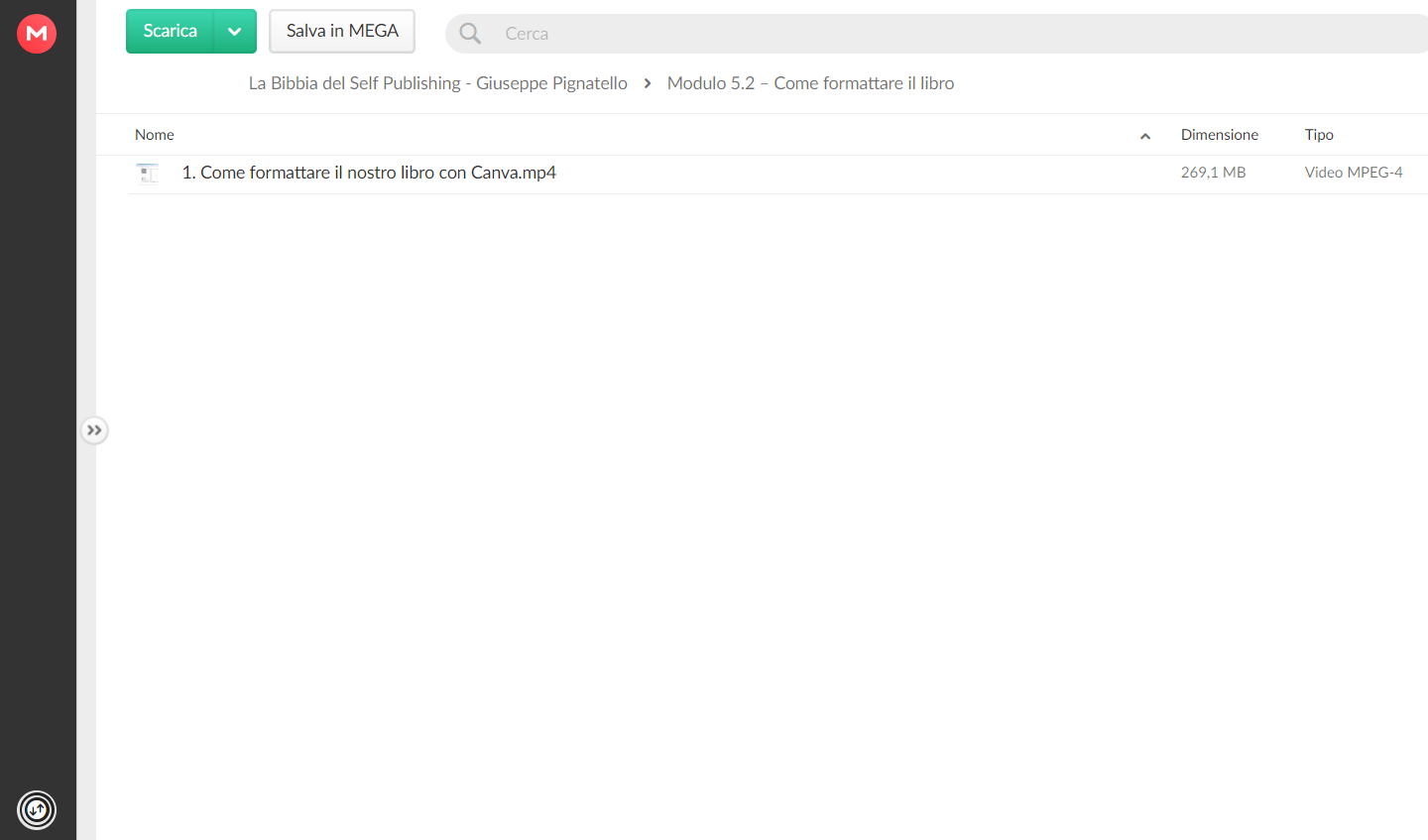Click the Salva in MEGA button
This screenshot has height=840, width=1428.
342,31
